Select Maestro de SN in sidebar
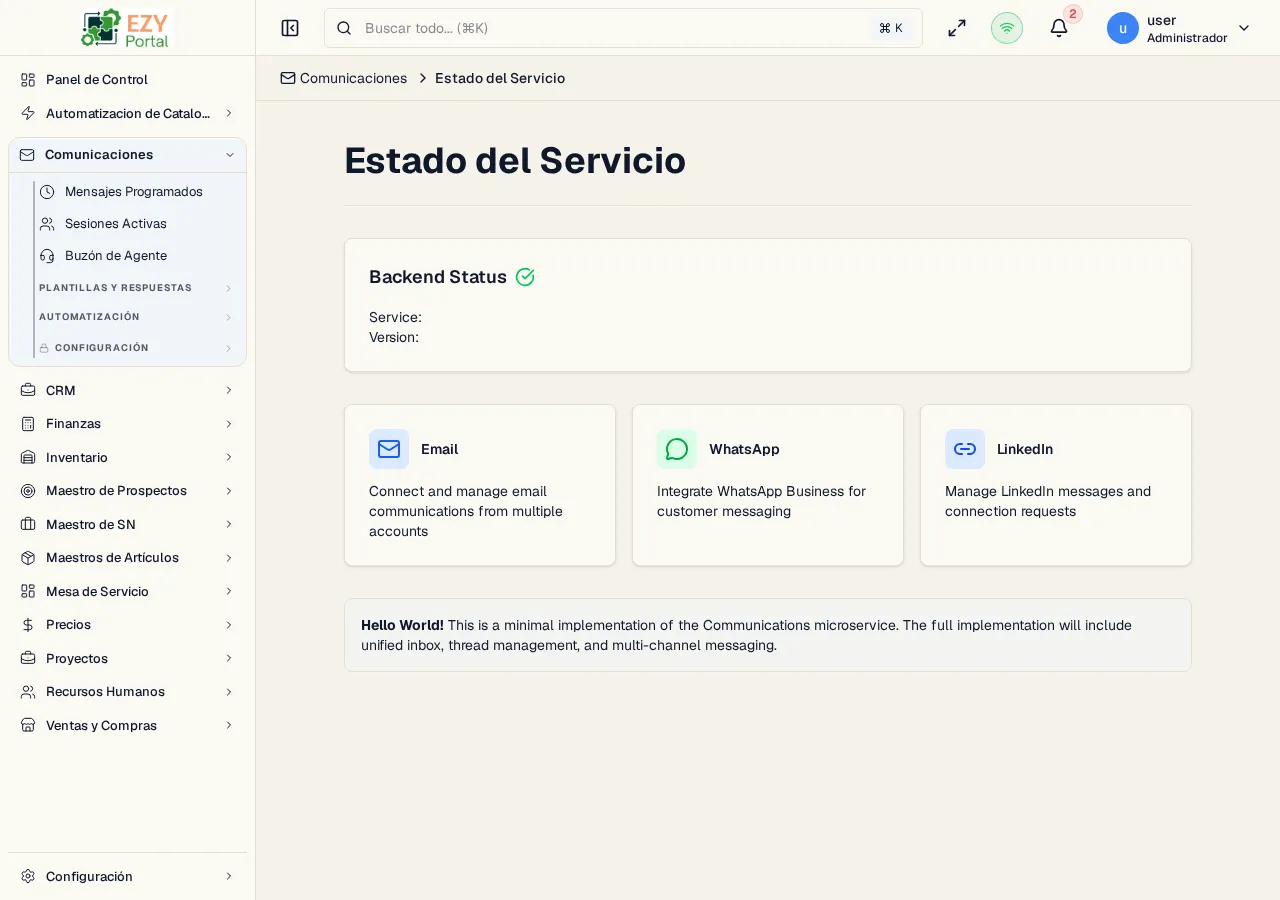The height and width of the screenshot is (900, 1280). (x=127, y=524)
